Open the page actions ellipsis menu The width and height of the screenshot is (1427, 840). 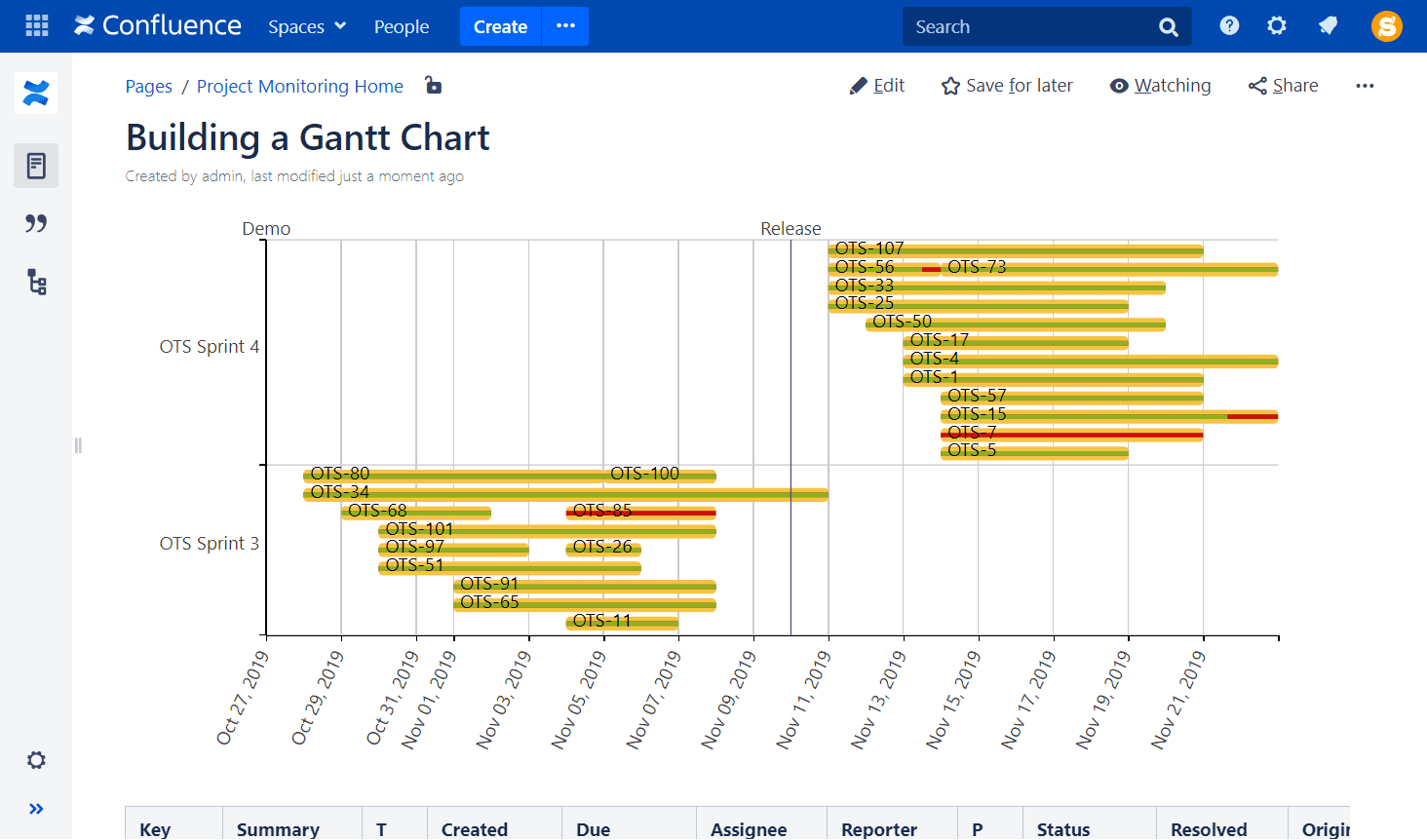[x=1365, y=86]
